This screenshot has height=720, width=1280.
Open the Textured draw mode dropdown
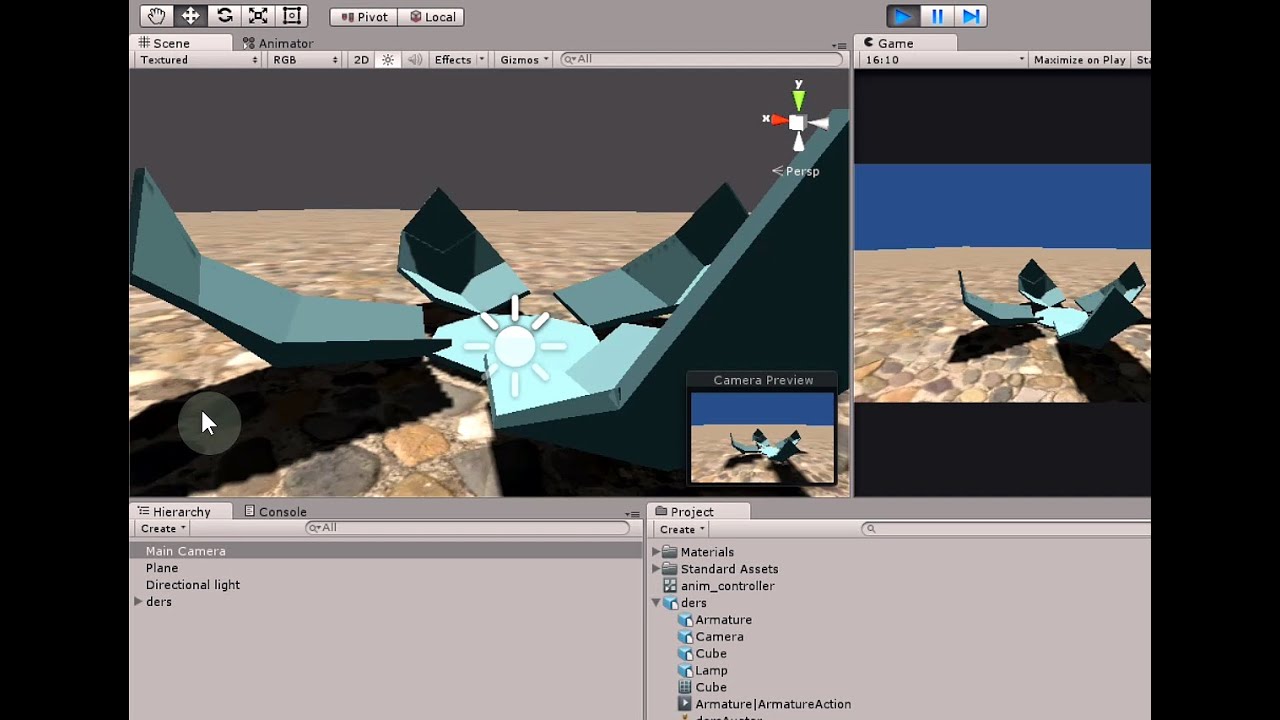tap(199, 60)
